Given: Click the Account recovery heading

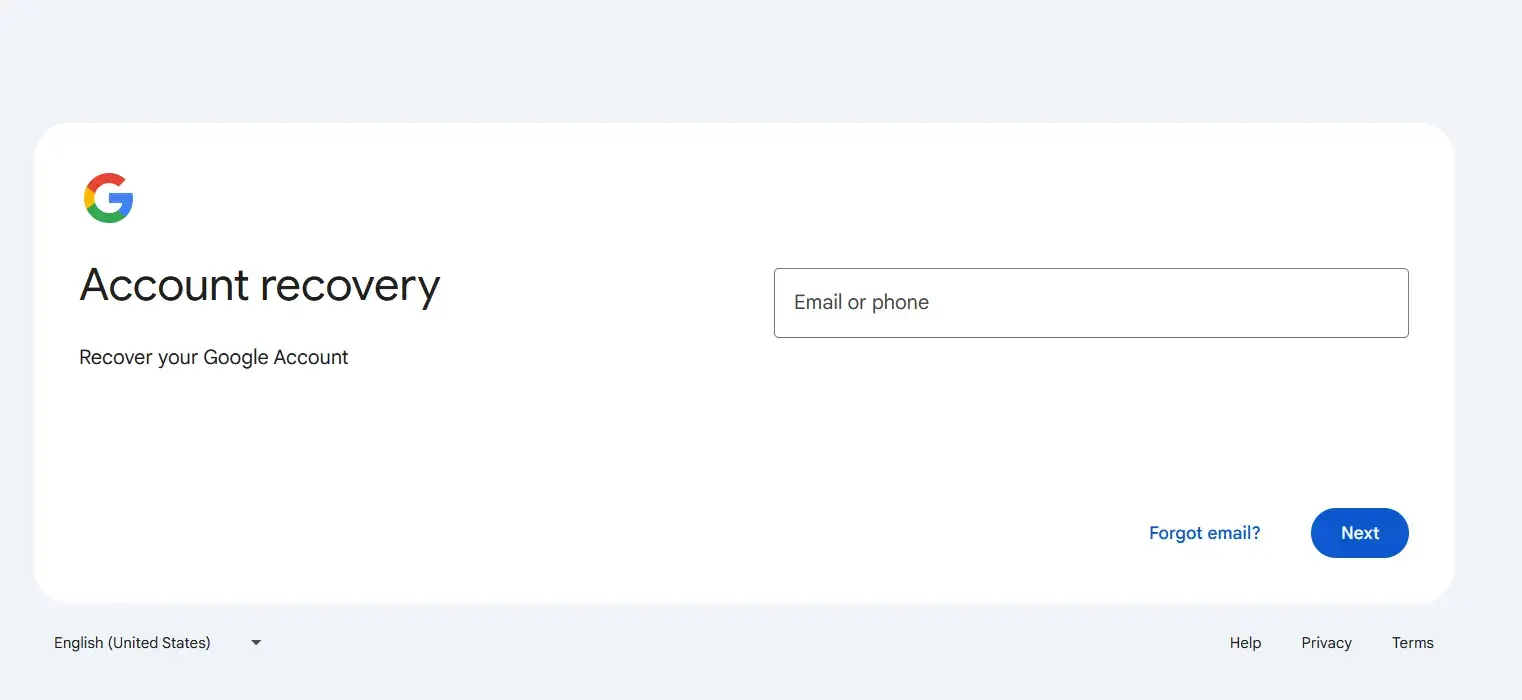Looking at the screenshot, I should coord(260,286).
